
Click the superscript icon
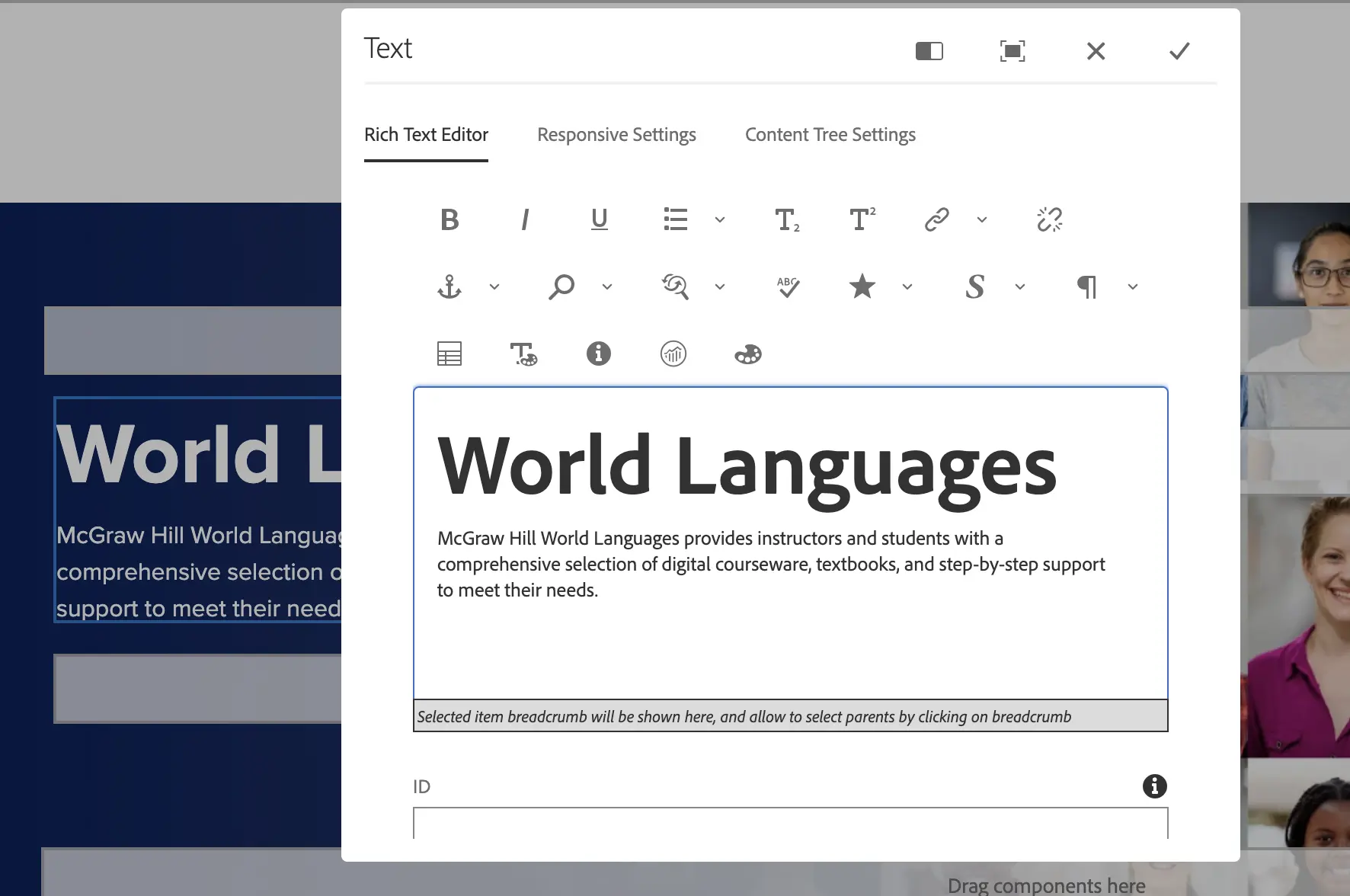coord(862,220)
